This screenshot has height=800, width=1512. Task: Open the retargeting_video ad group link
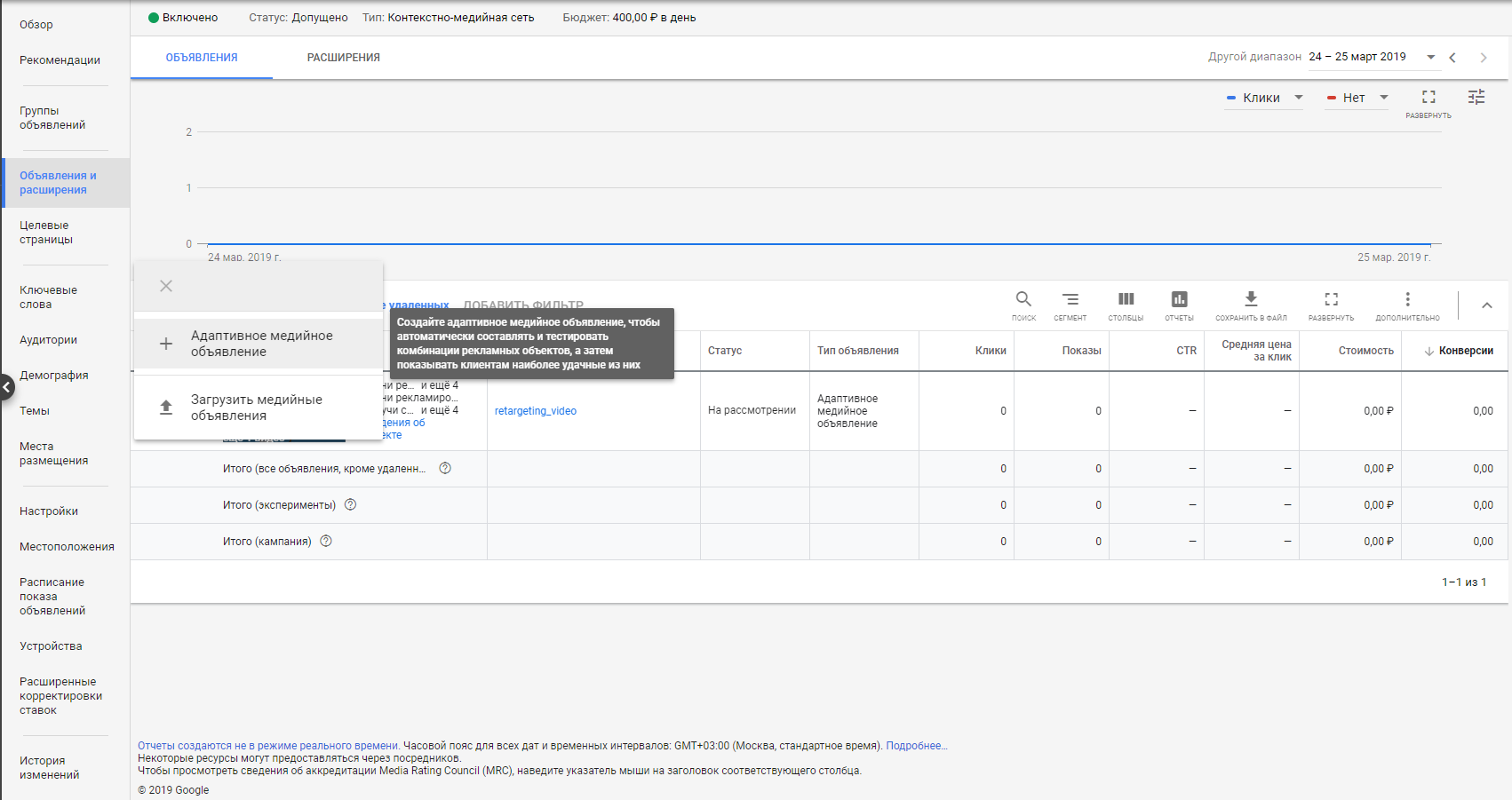tap(536, 411)
